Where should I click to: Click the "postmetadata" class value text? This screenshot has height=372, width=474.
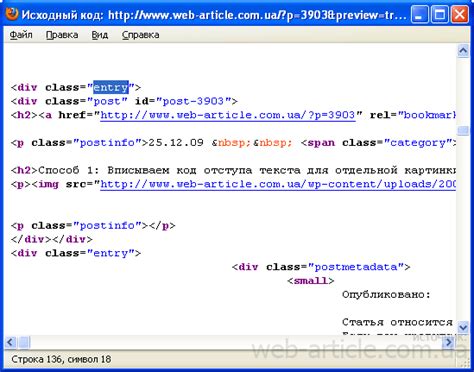[356, 267]
